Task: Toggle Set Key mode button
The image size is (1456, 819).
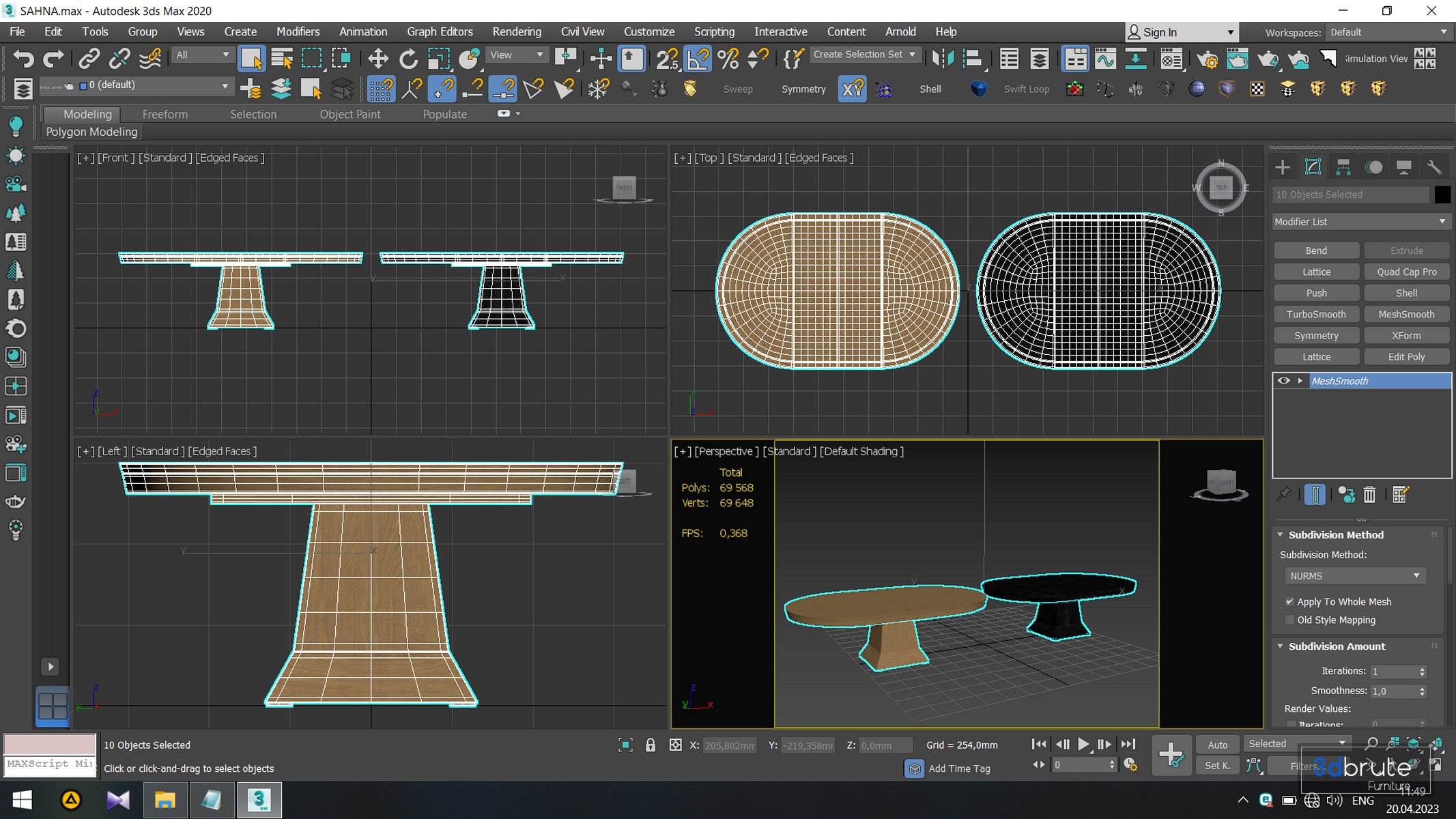Action: click(1217, 766)
